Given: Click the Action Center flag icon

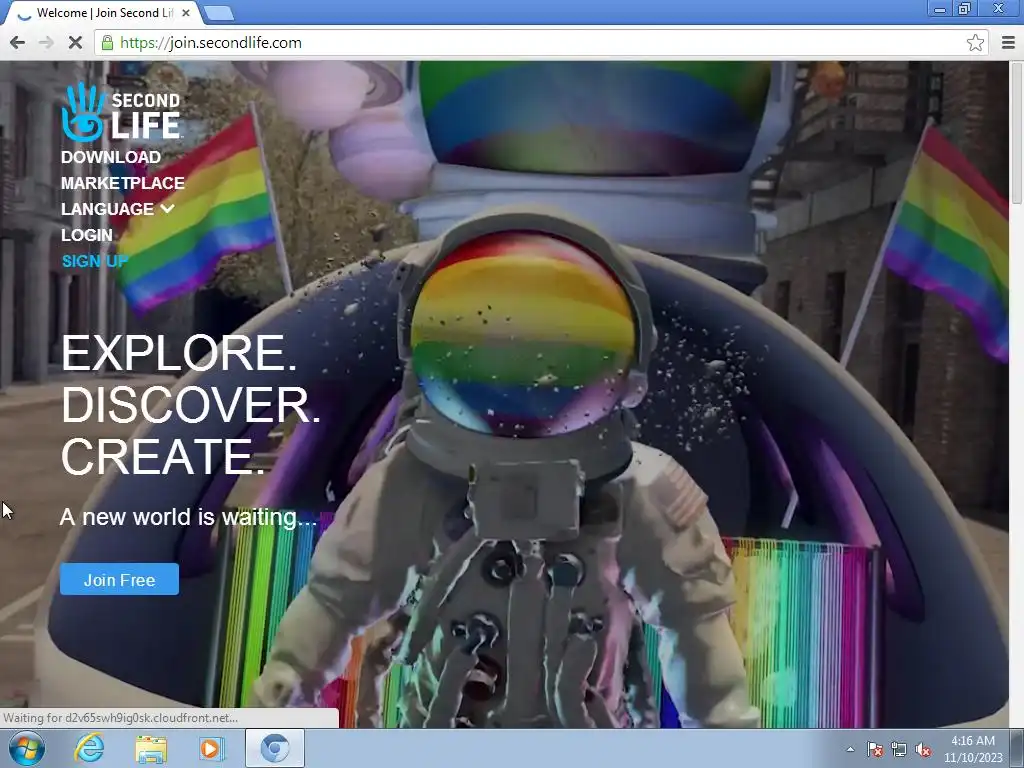Looking at the screenshot, I should click(x=875, y=749).
